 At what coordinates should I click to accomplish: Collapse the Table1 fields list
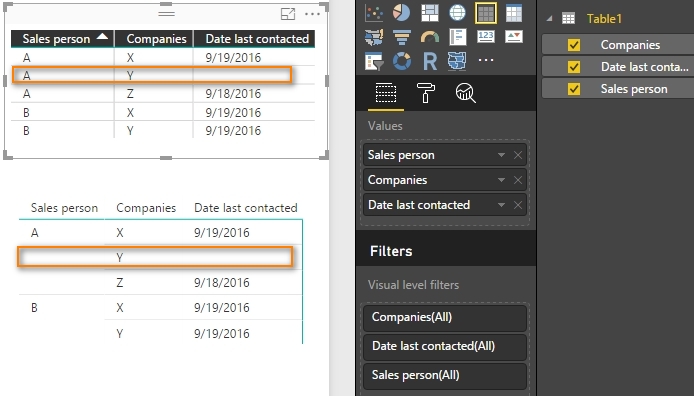pos(549,19)
